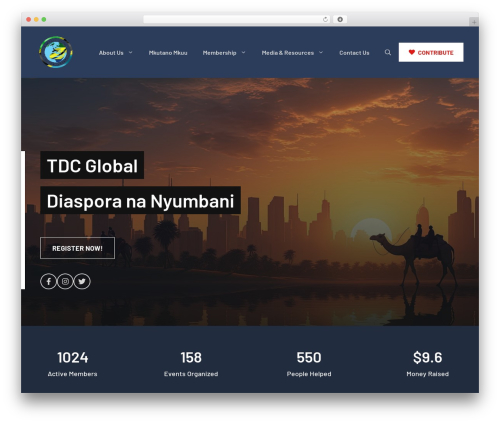Click the browser reload icon

[325, 19]
